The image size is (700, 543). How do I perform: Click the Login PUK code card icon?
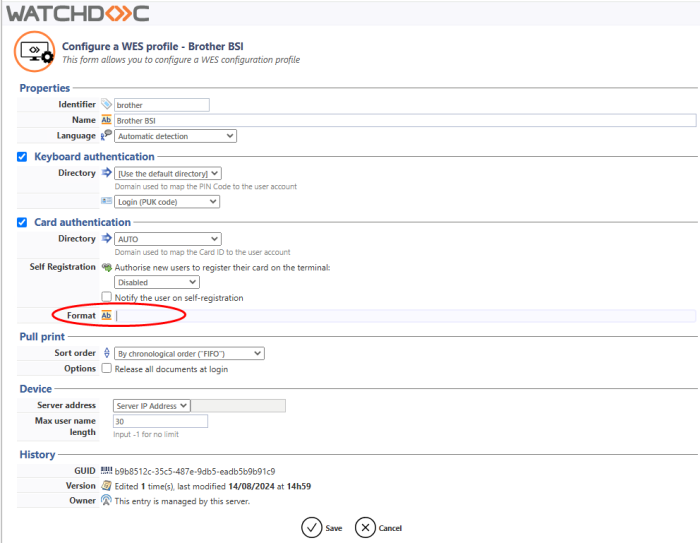pyautogui.click(x=107, y=201)
